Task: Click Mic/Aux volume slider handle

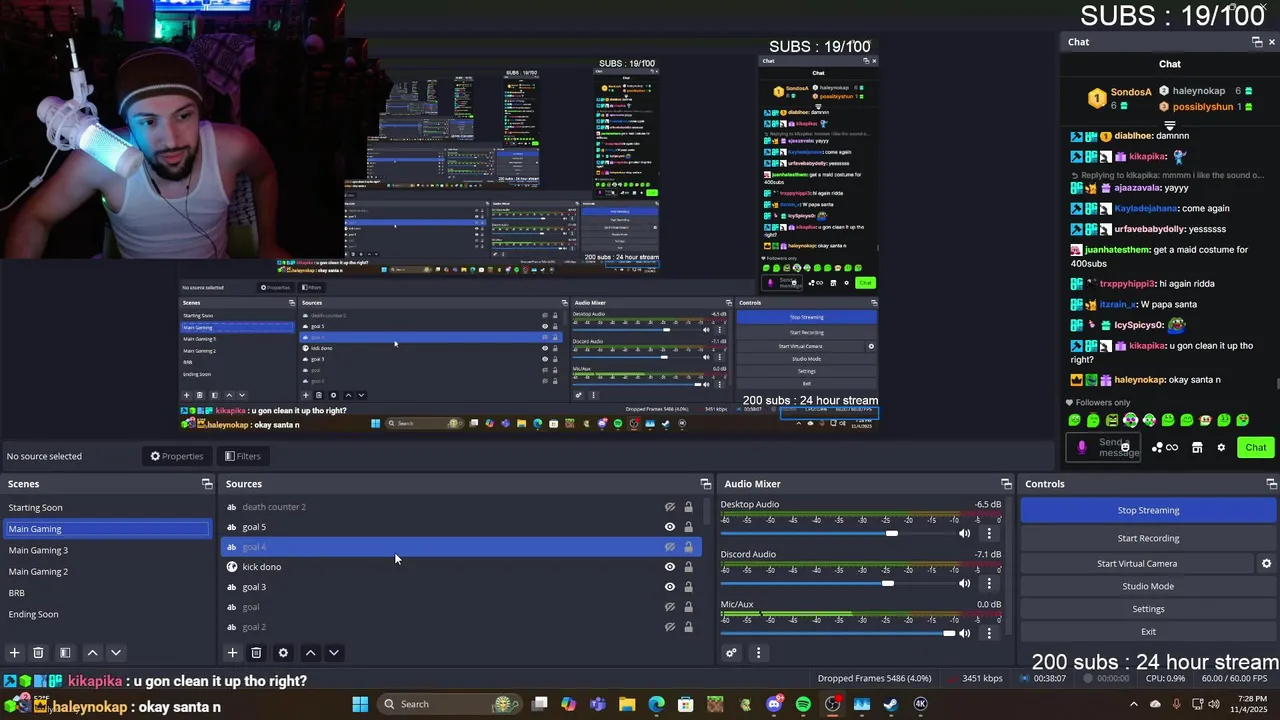Action: (x=949, y=633)
